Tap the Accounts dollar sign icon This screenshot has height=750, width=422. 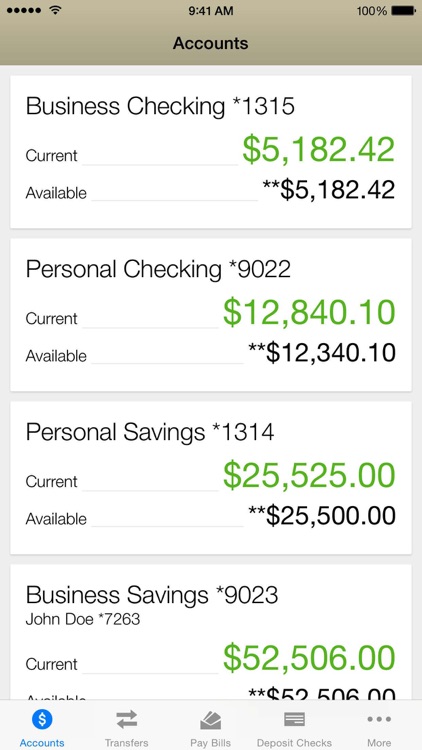(x=42, y=719)
